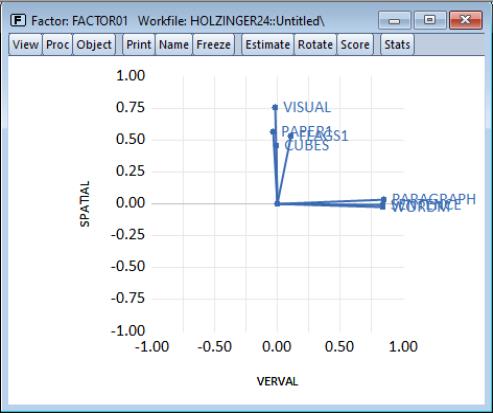The height and width of the screenshot is (413, 493).
Task: Click the -0.50 horizontal axis tick label
Action: click(215, 347)
